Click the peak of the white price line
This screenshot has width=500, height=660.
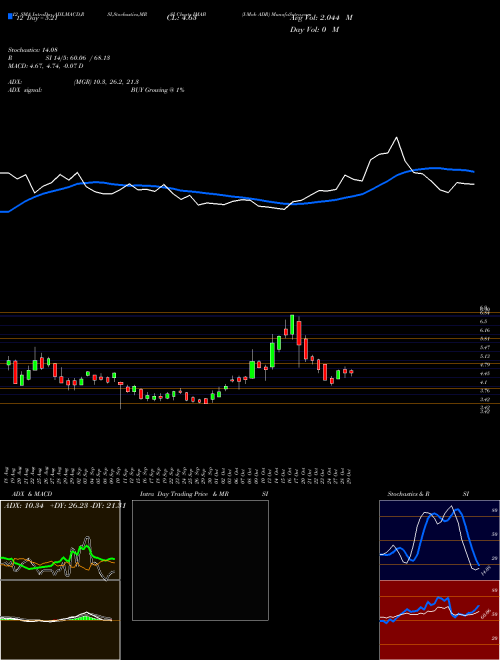point(396,137)
